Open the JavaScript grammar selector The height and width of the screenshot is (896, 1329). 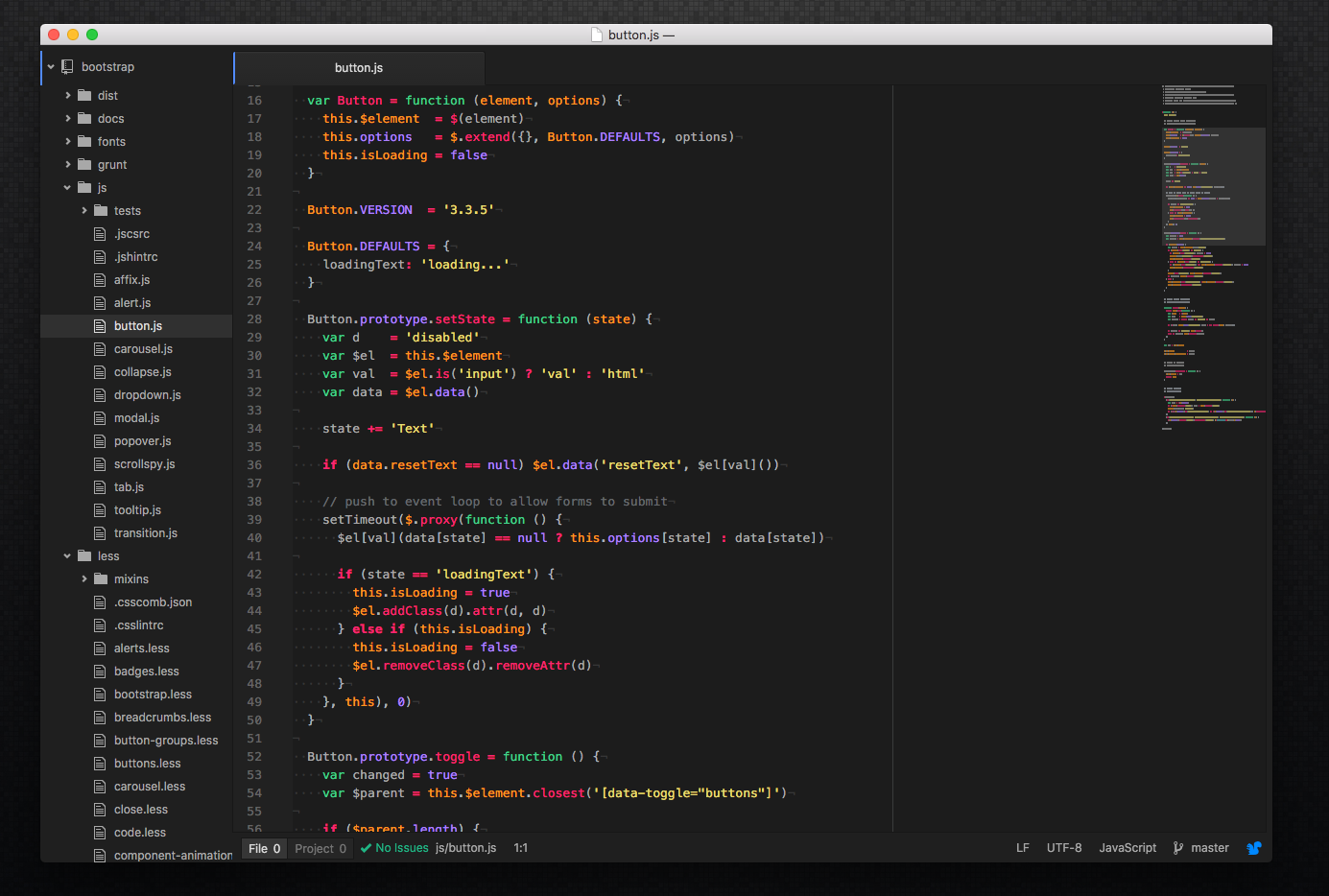[1127, 848]
